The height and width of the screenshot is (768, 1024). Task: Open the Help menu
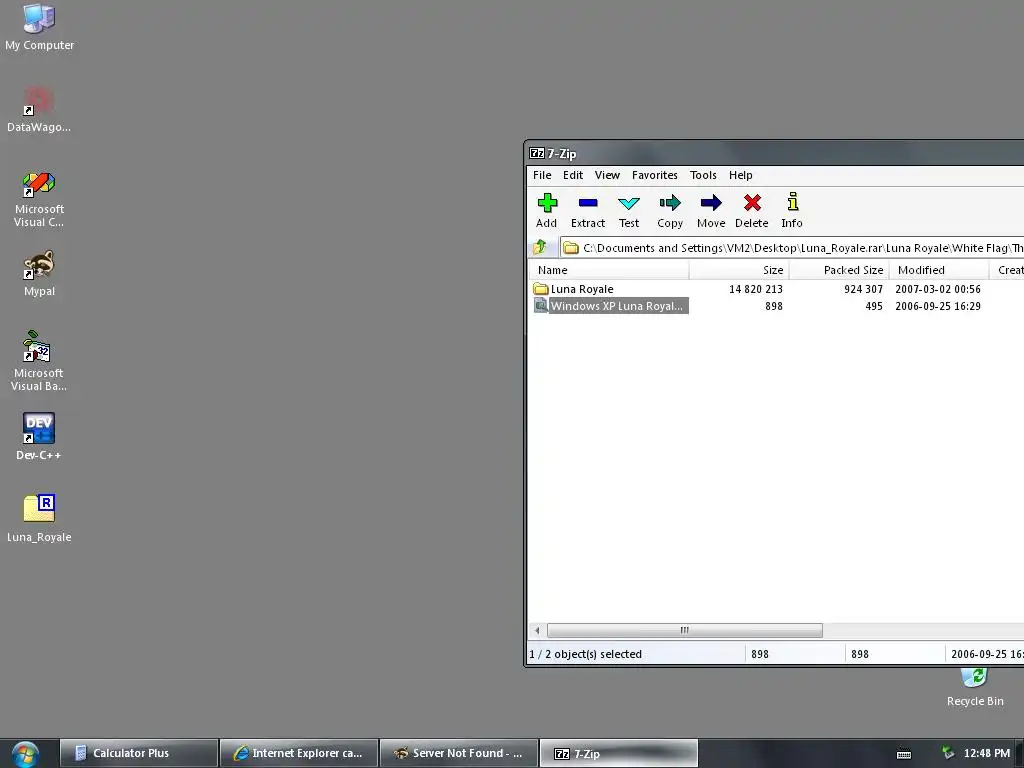pos(741,175)
